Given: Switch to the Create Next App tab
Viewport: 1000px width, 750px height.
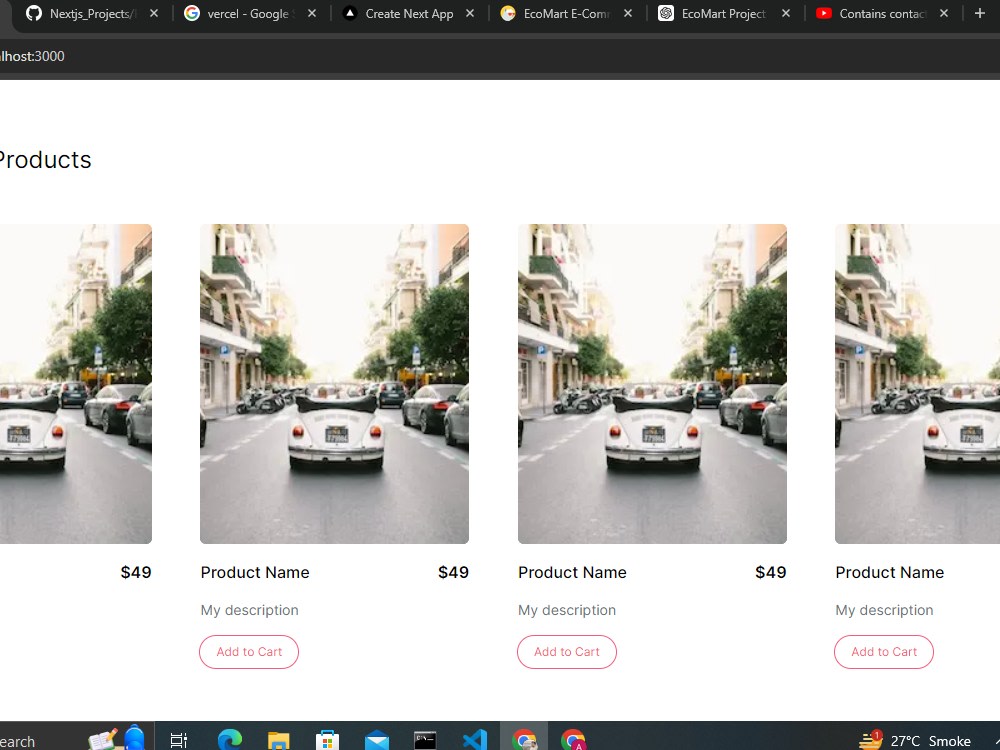Looking at the screenshot, I should [408, 13].
